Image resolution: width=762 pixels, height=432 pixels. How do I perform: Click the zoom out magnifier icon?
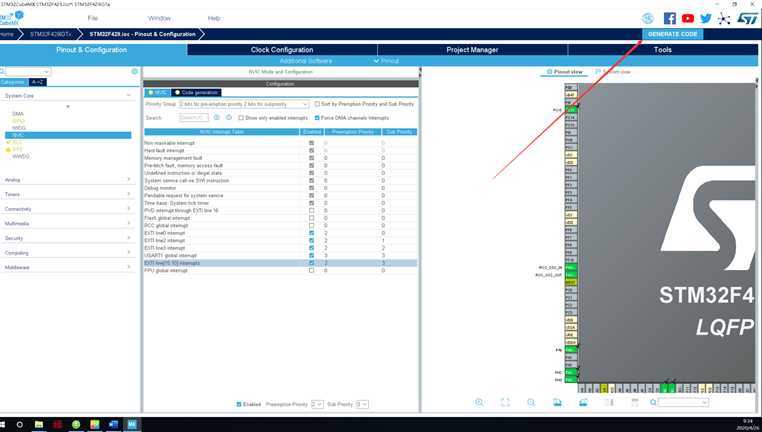click(531, 402)
